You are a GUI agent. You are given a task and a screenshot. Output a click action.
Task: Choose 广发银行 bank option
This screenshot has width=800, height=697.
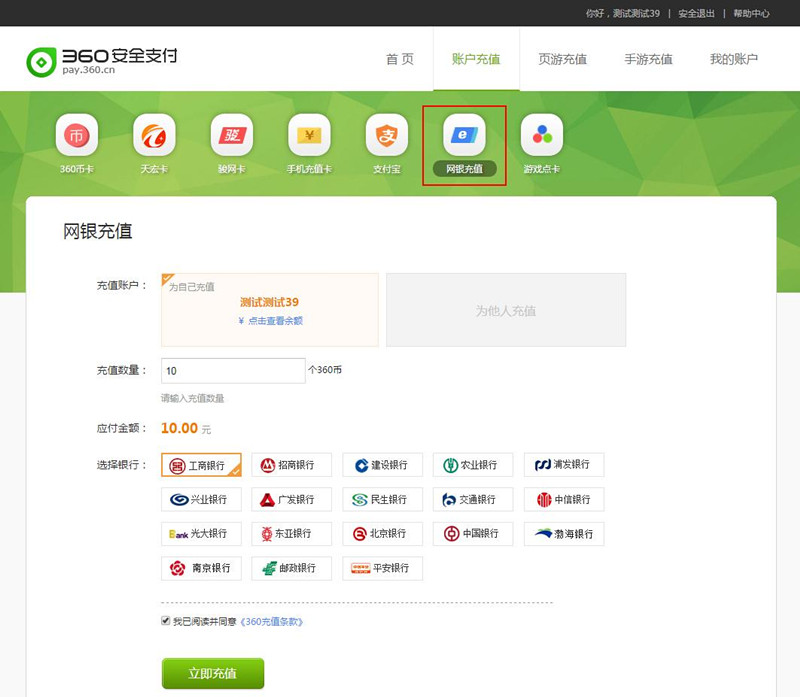click(291, 499)
